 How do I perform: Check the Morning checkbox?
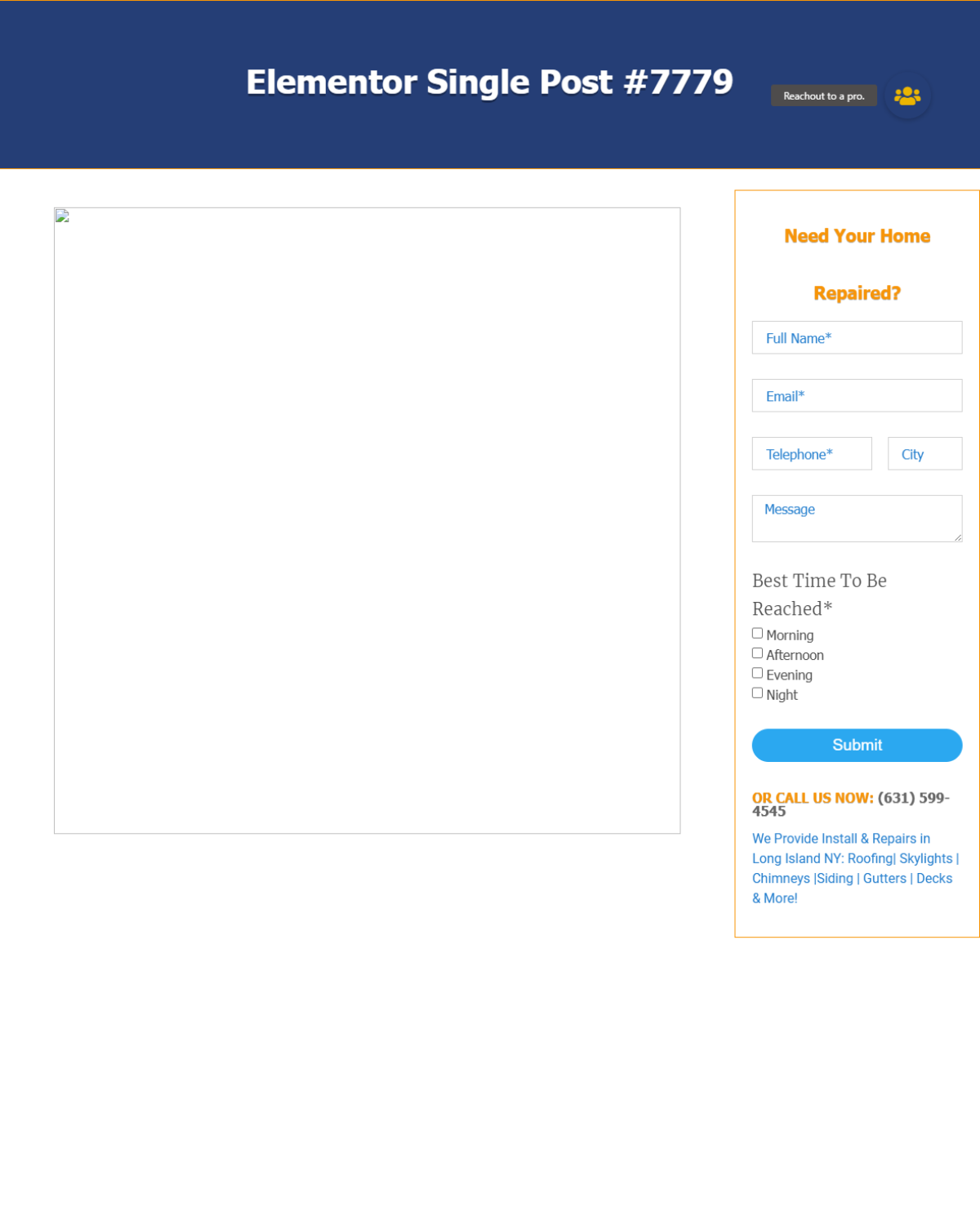757,634
